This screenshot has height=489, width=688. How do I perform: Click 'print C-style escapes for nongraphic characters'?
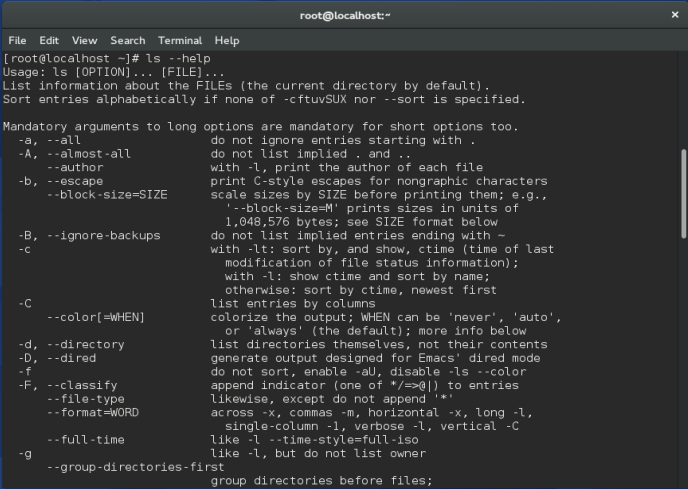(379, 181)
